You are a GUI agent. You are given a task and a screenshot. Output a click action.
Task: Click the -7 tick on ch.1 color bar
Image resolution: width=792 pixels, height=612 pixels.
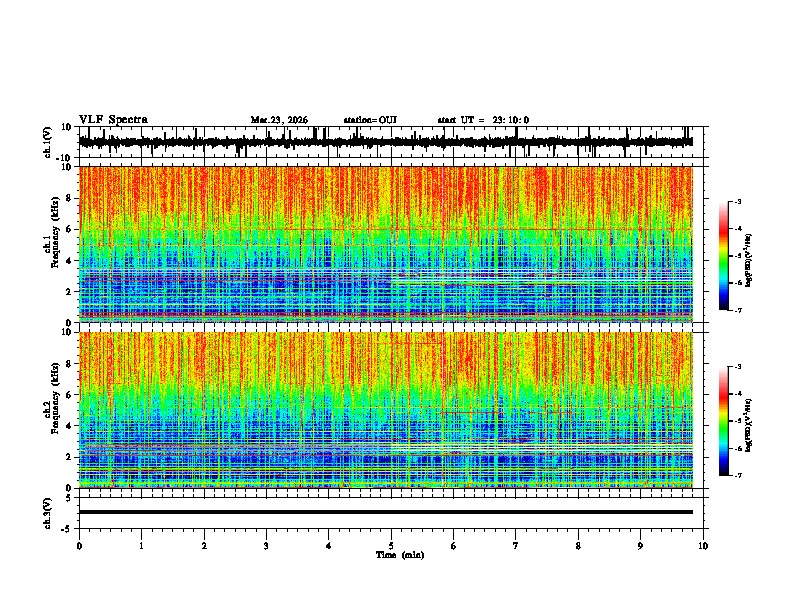737,310
